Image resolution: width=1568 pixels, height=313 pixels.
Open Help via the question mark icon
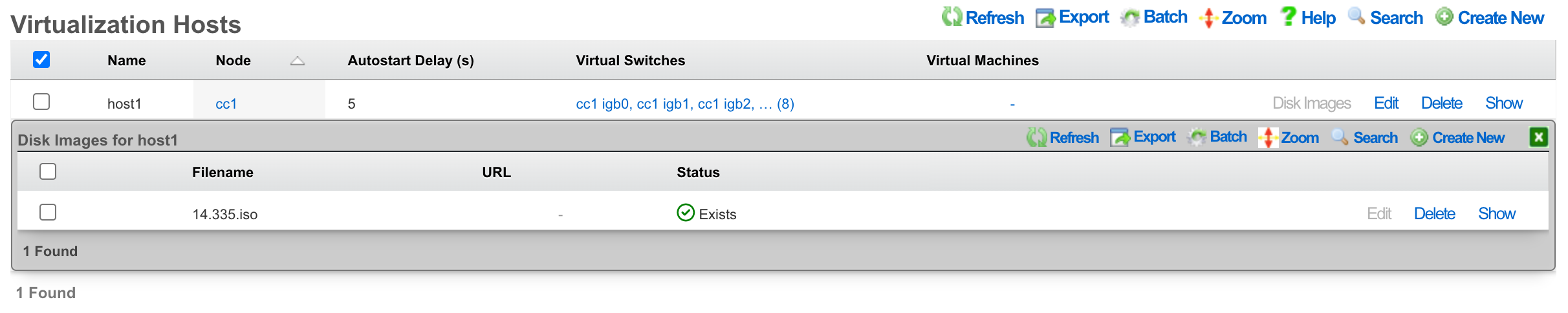(1289, 17)
